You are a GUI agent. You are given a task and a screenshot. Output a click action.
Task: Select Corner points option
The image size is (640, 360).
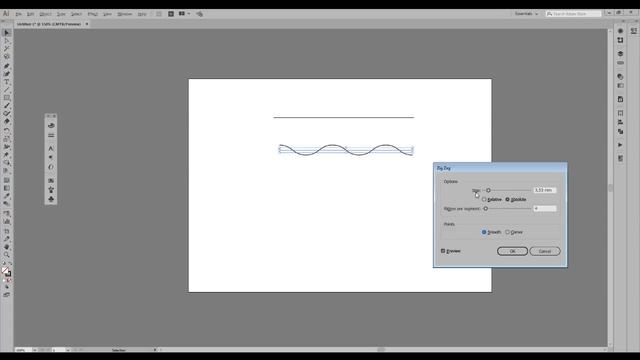pos(514,232)
